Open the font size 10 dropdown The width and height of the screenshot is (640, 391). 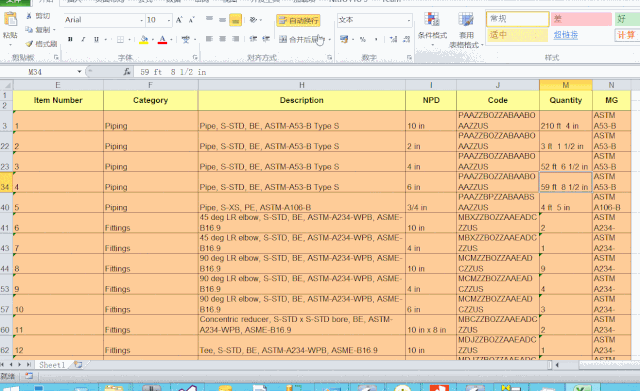(169, 20)
